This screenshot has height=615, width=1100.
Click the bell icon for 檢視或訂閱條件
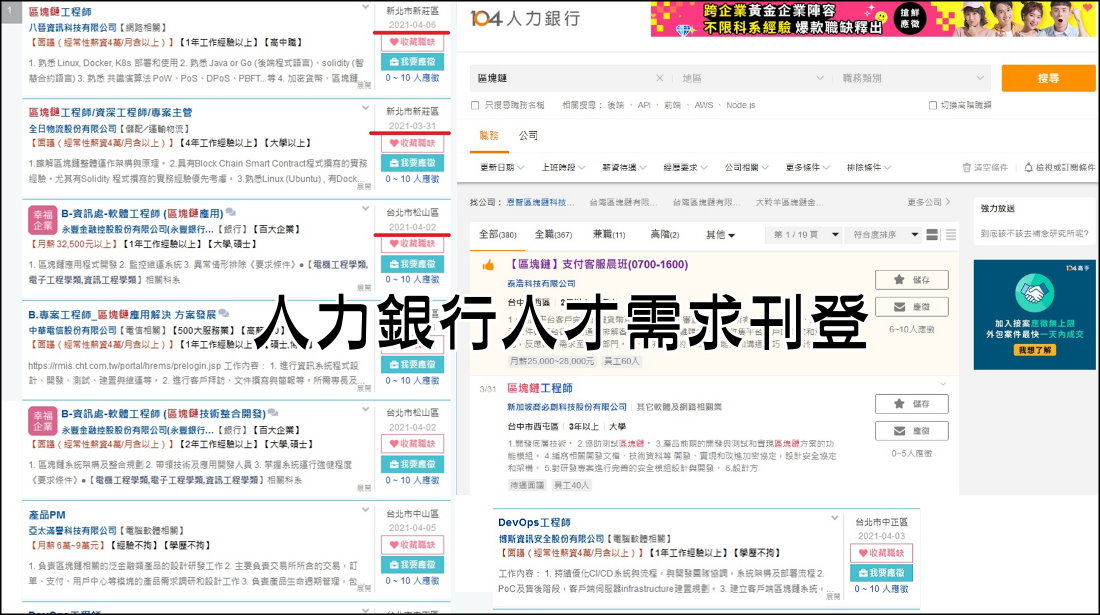click(1028, 168)
